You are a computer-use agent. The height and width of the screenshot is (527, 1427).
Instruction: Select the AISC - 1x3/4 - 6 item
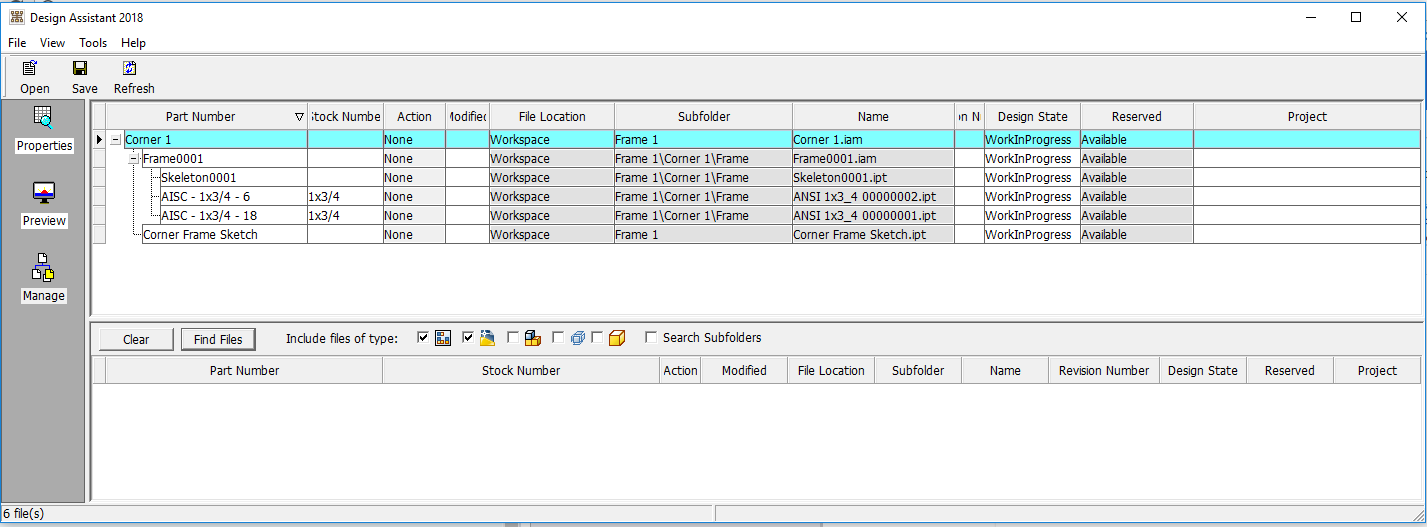point(205,197)
